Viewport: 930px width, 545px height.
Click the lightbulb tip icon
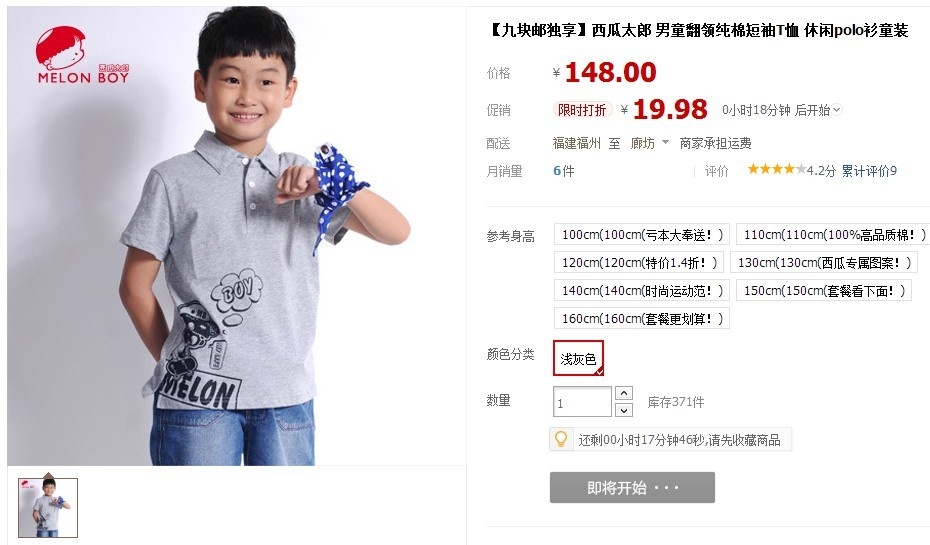pos(560,439)
